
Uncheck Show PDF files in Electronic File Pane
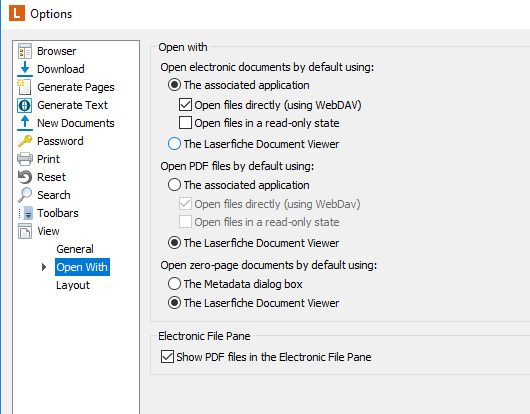[x=167, y=357]
